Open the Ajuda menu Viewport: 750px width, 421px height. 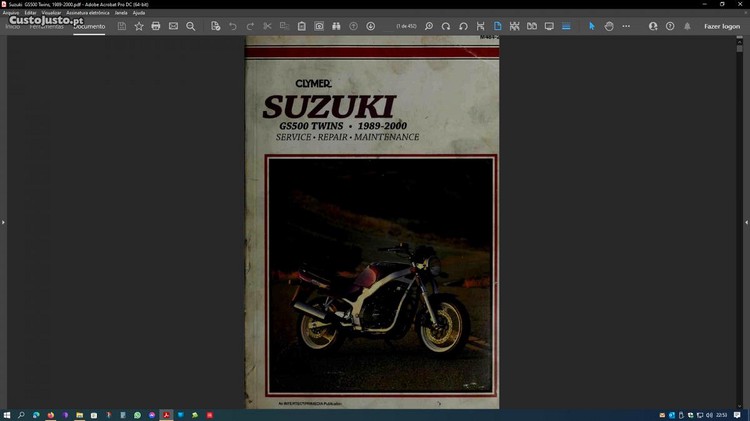tap(139, 13)
